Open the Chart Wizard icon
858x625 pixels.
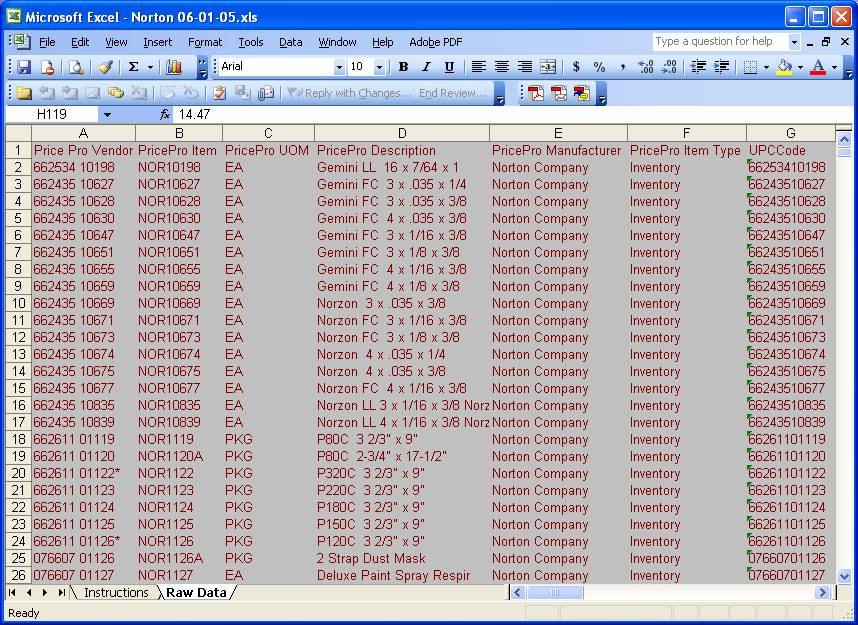[x=175, y=67]
